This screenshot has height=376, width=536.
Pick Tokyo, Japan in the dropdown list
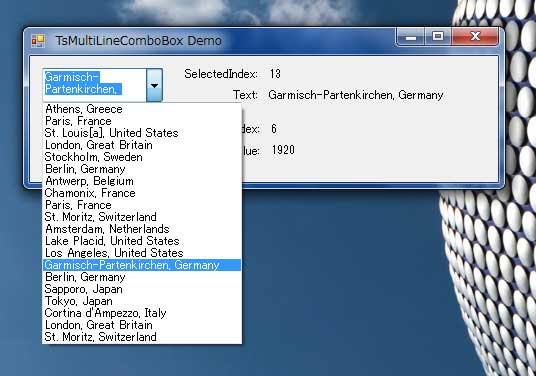point(142,301)
